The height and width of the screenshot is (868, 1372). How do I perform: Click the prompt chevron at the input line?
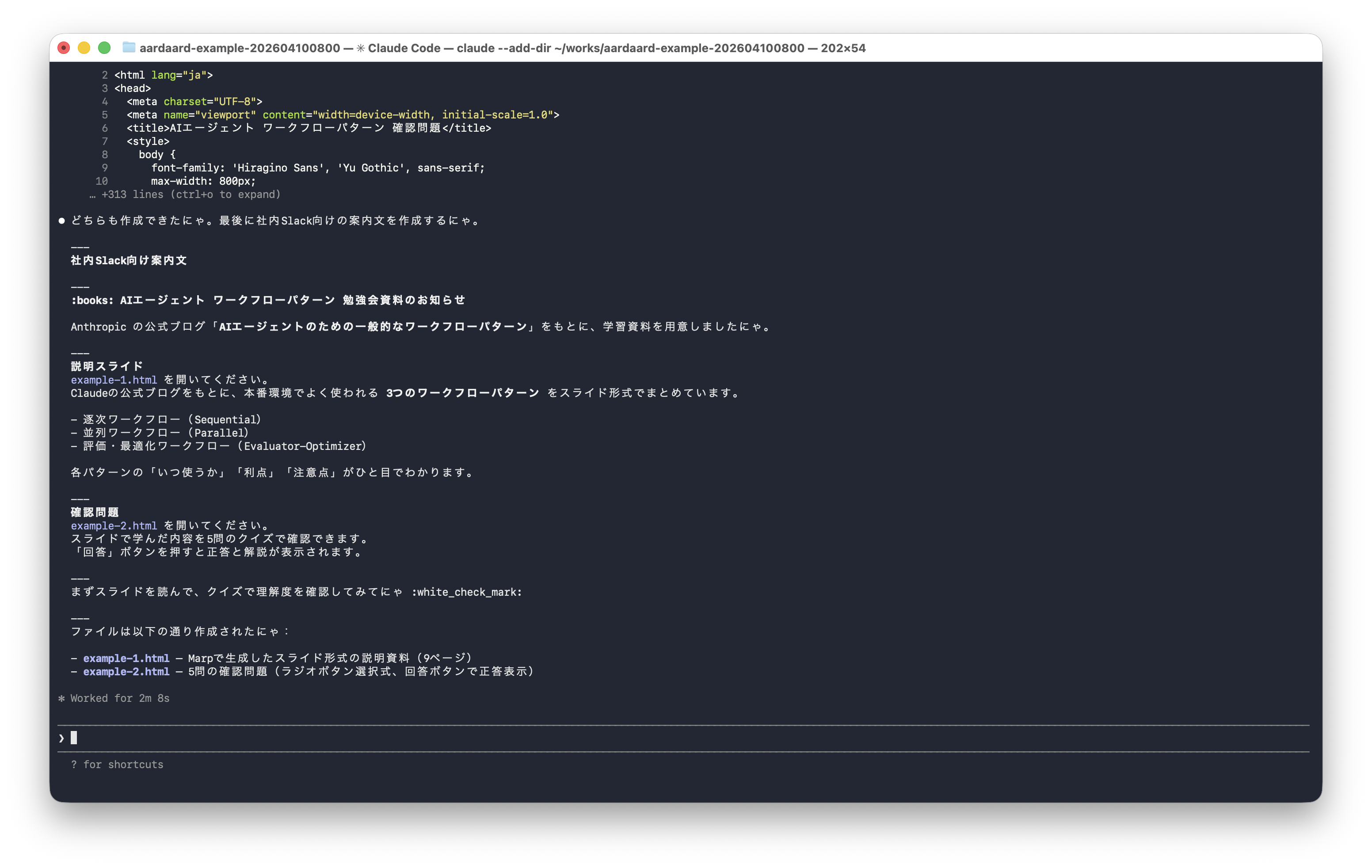[x=61, y=738]
